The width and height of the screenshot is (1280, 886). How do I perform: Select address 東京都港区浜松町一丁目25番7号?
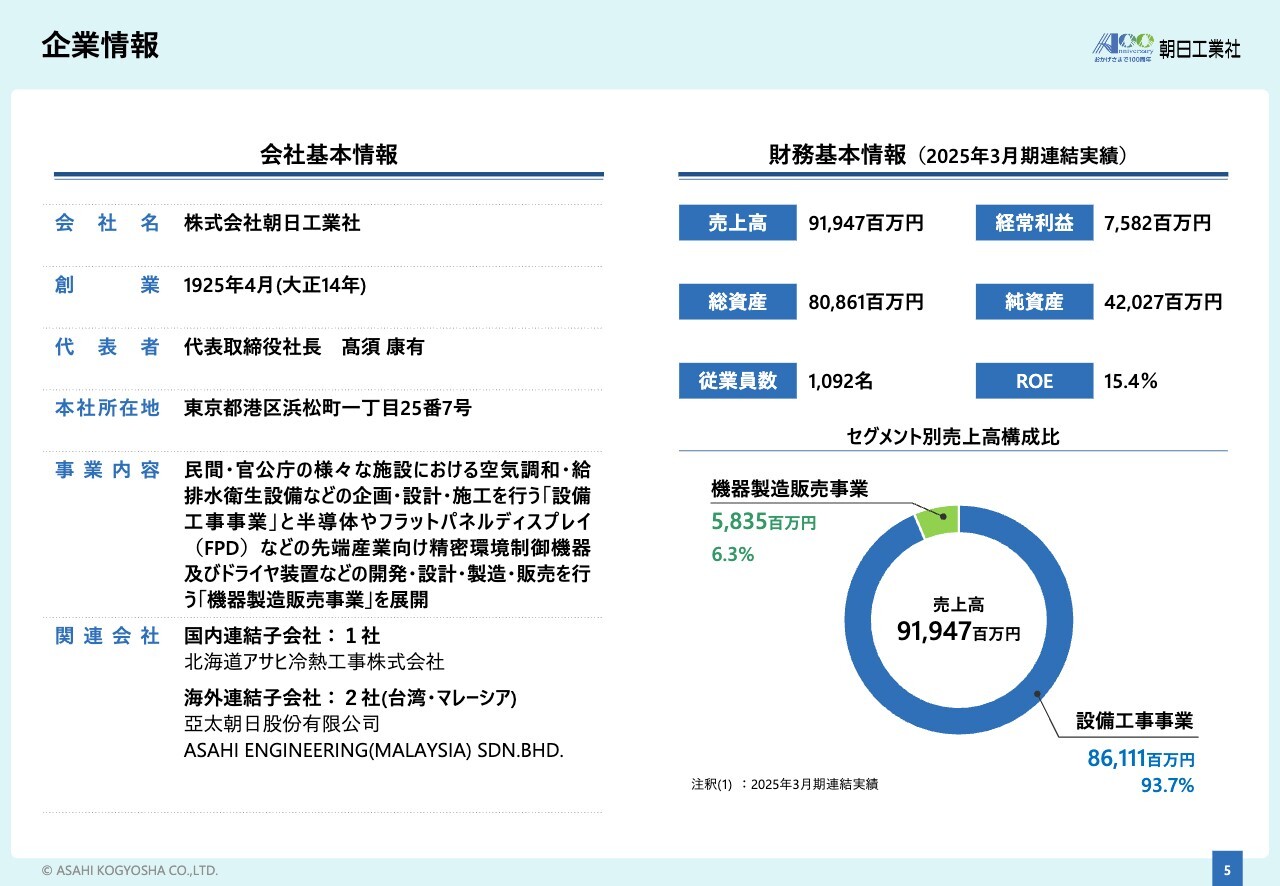coord(328,408)
